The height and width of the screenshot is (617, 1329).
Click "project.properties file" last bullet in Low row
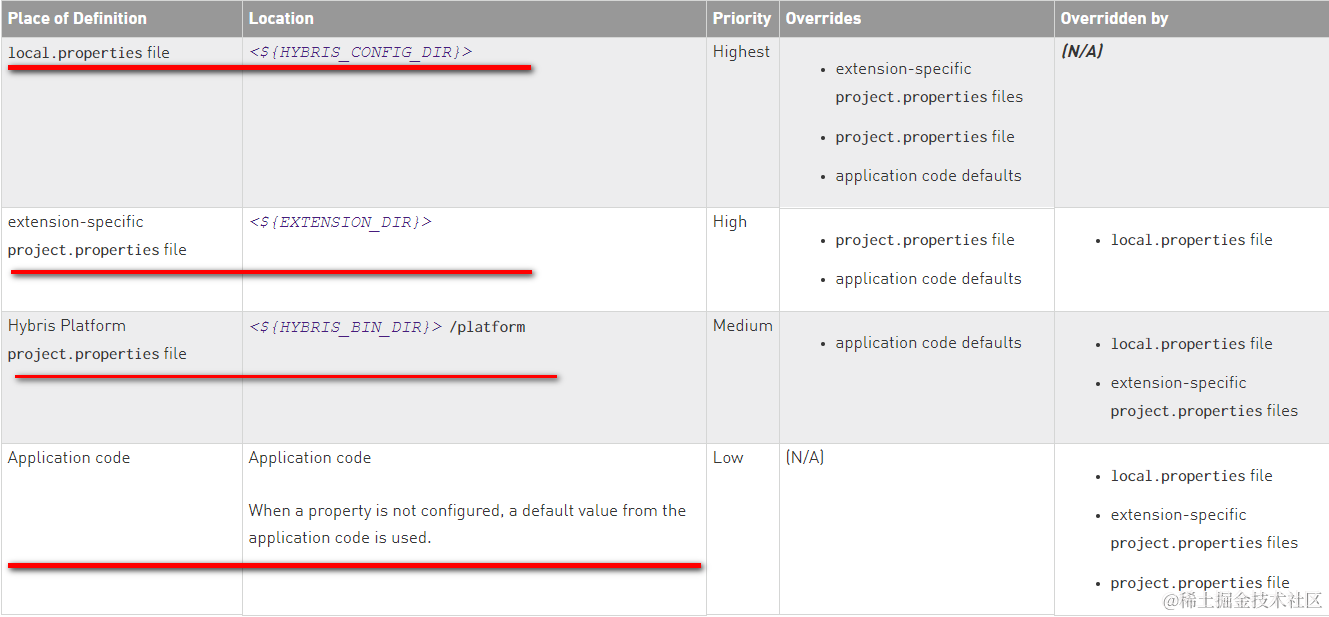1200,583
